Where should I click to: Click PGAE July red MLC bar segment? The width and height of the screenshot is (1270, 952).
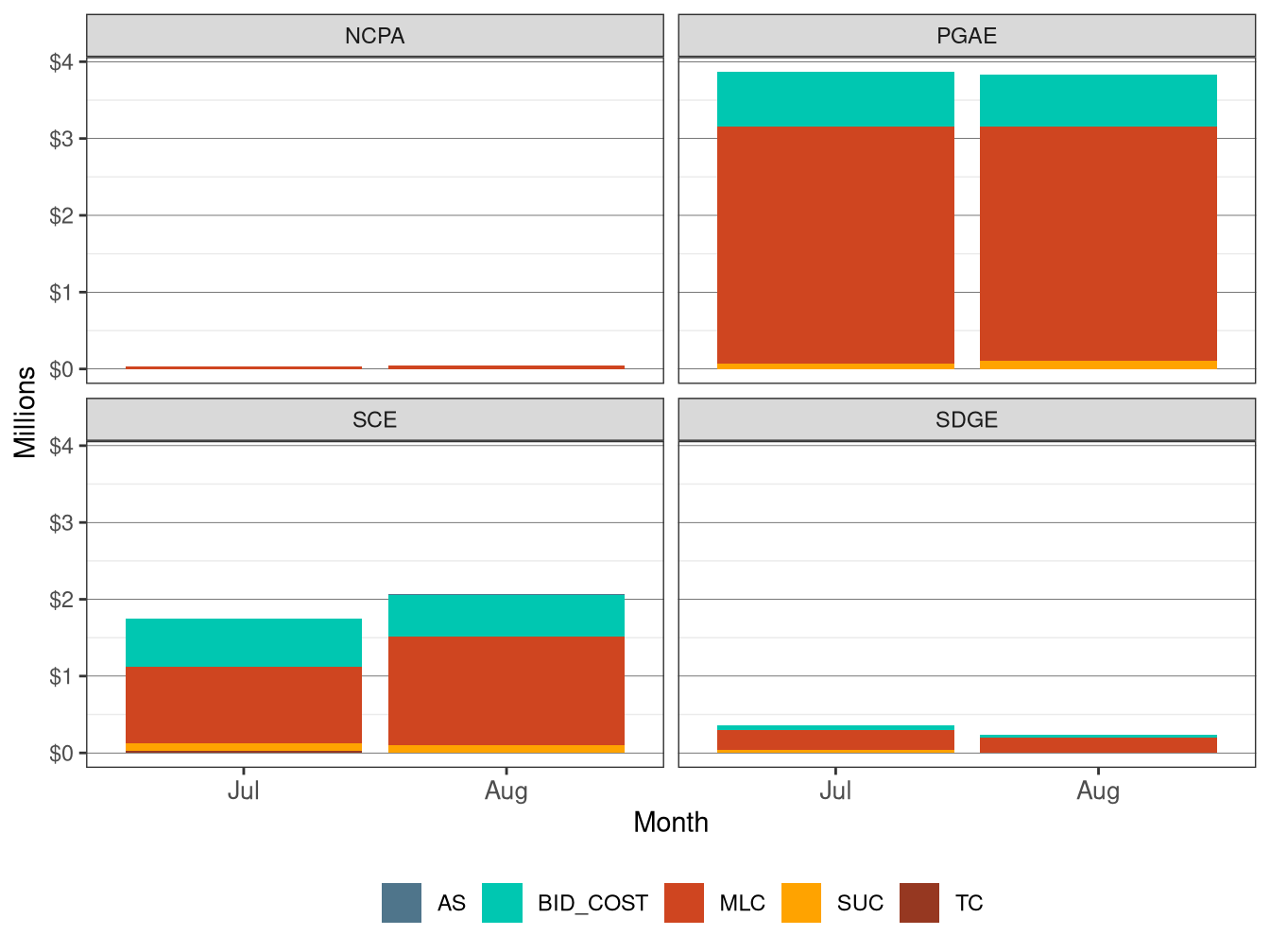(835, 245)
